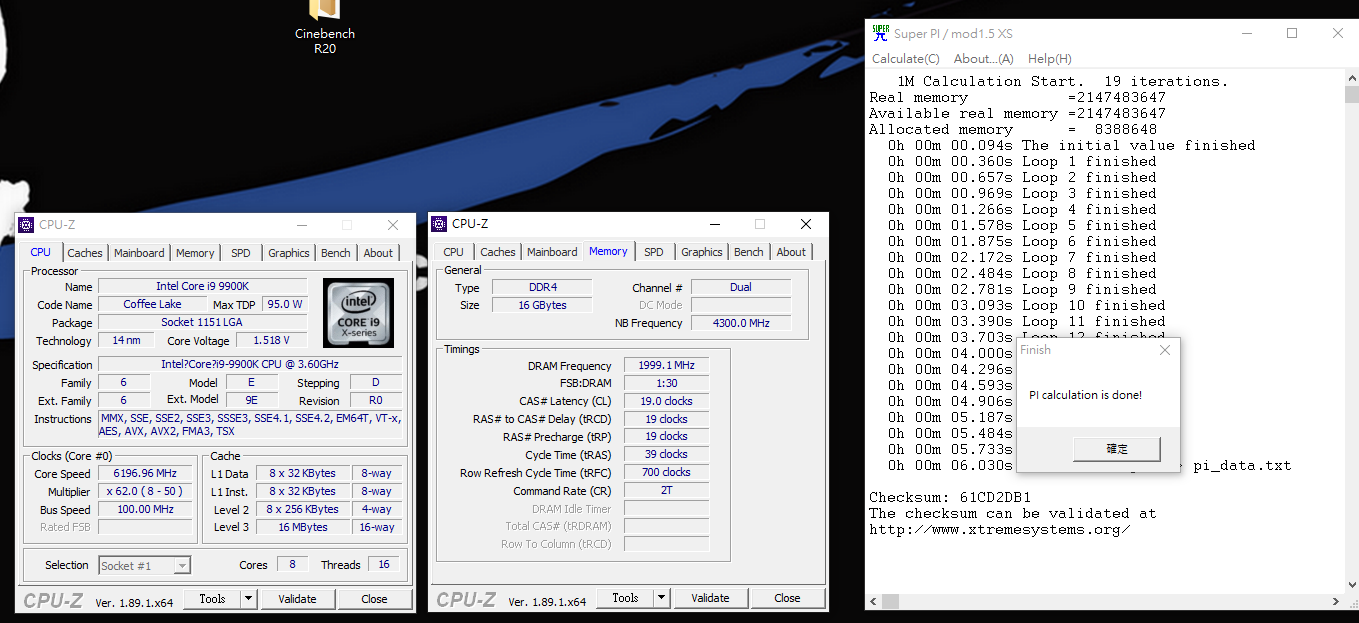Click Tools button in the CPU-Z Memory window
This screenshot has height=623, width=1359.
tap(625, 598)
